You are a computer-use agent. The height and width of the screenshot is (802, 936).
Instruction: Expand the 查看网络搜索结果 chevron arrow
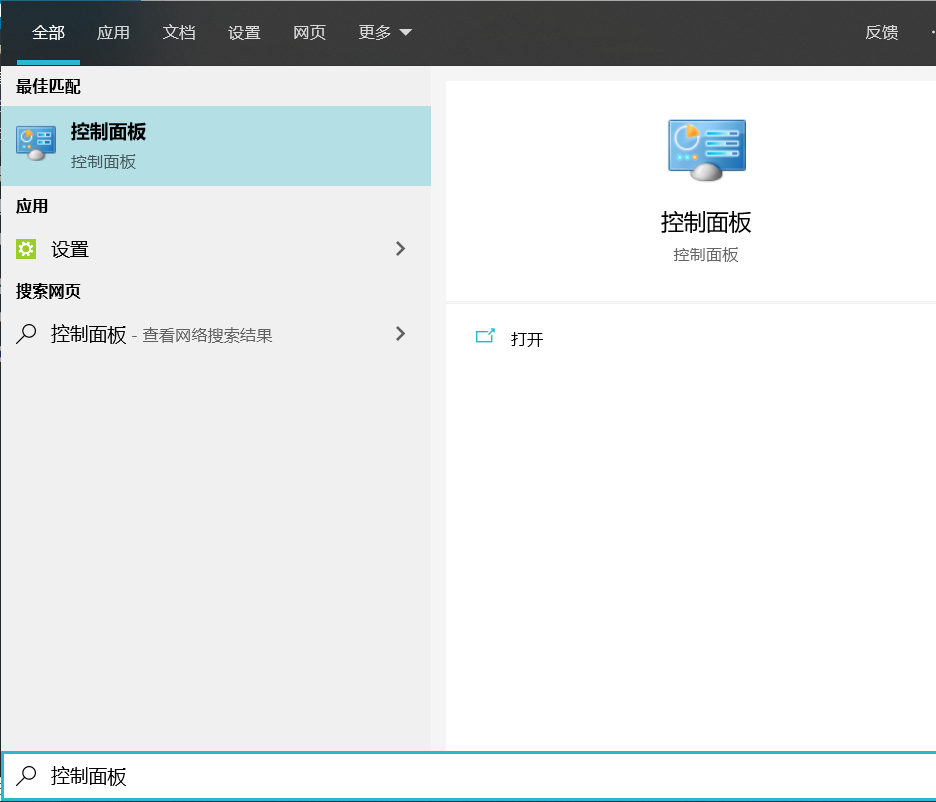coord(400,334)
